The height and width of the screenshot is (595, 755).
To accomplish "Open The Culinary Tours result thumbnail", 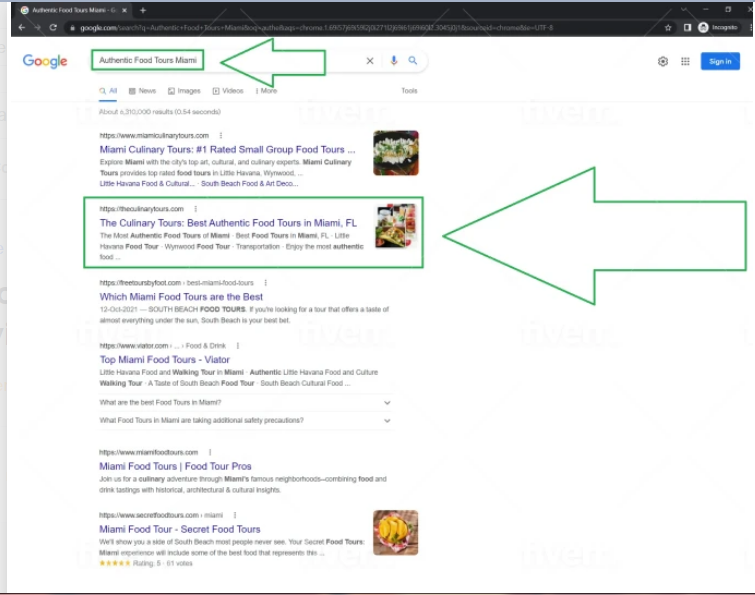I will (x=396, y=226).
